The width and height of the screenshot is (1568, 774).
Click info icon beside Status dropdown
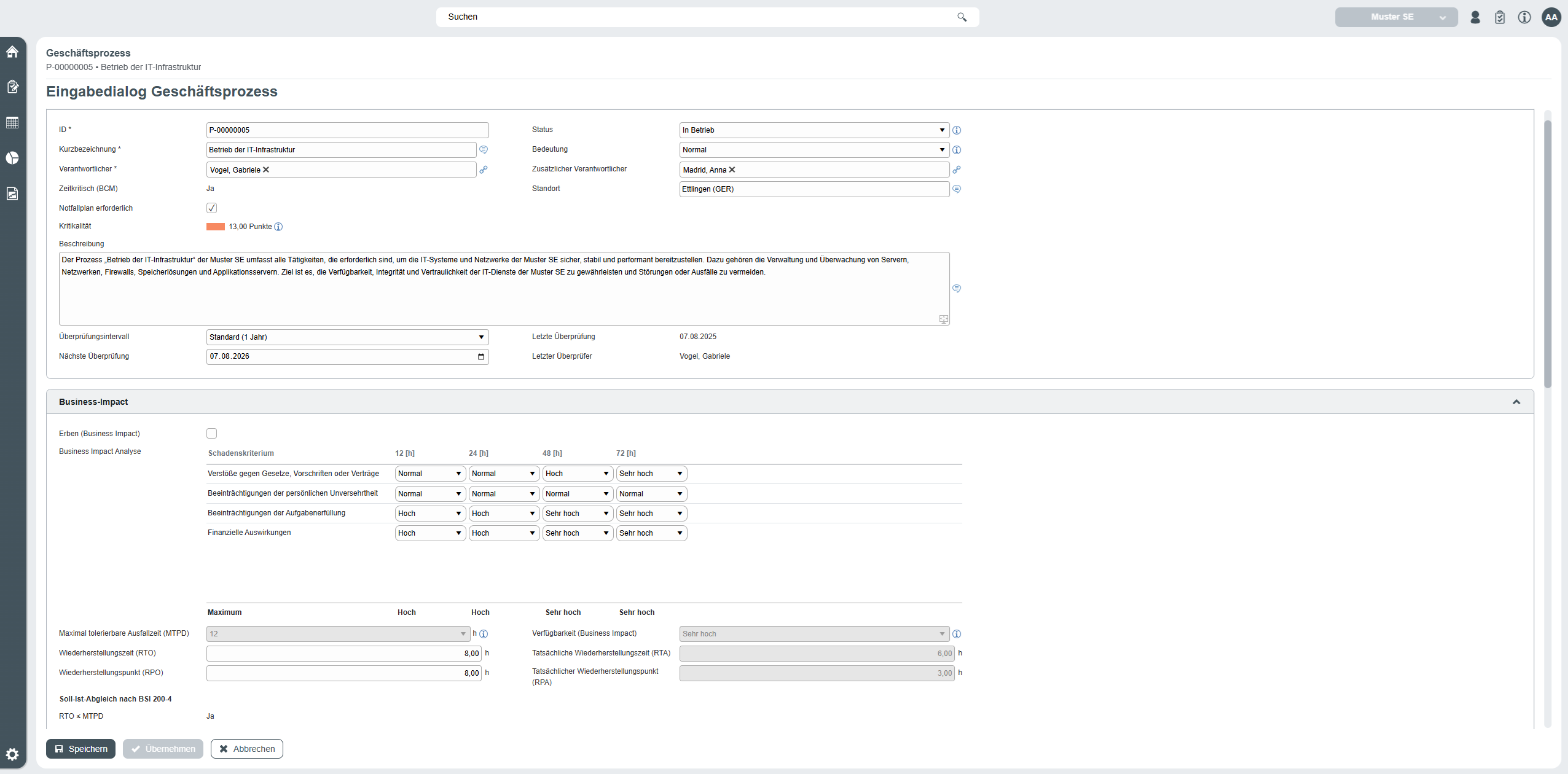point(957,130)
